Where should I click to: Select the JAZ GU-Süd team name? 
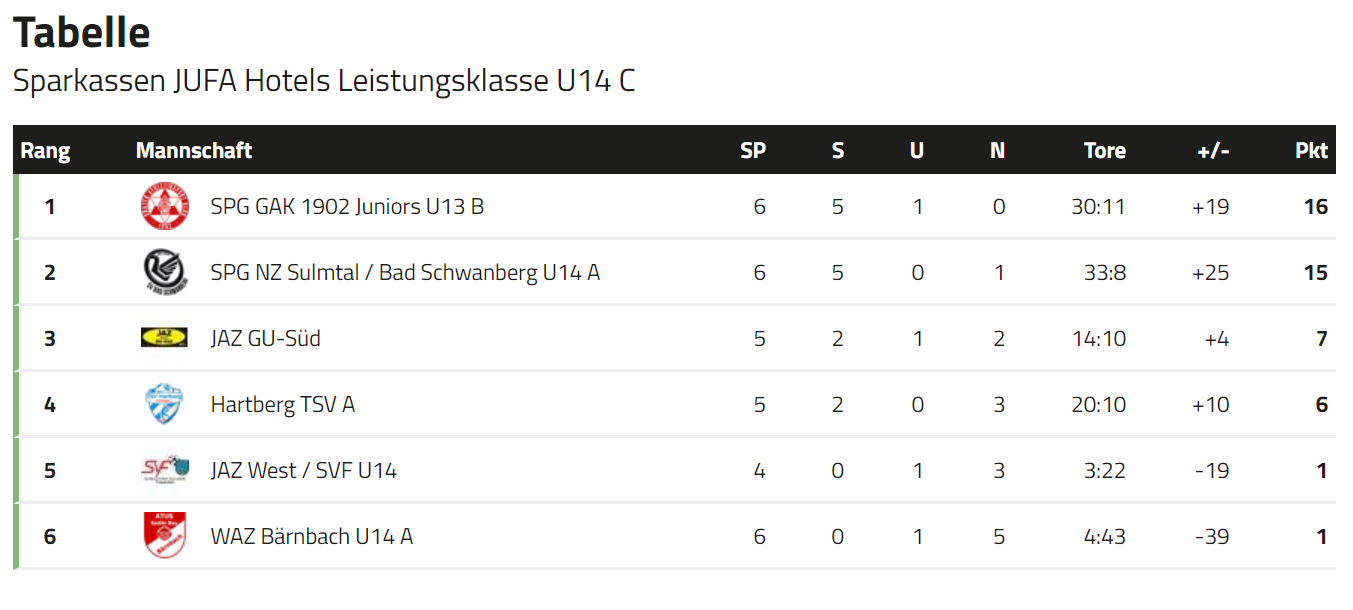(265, 339)
